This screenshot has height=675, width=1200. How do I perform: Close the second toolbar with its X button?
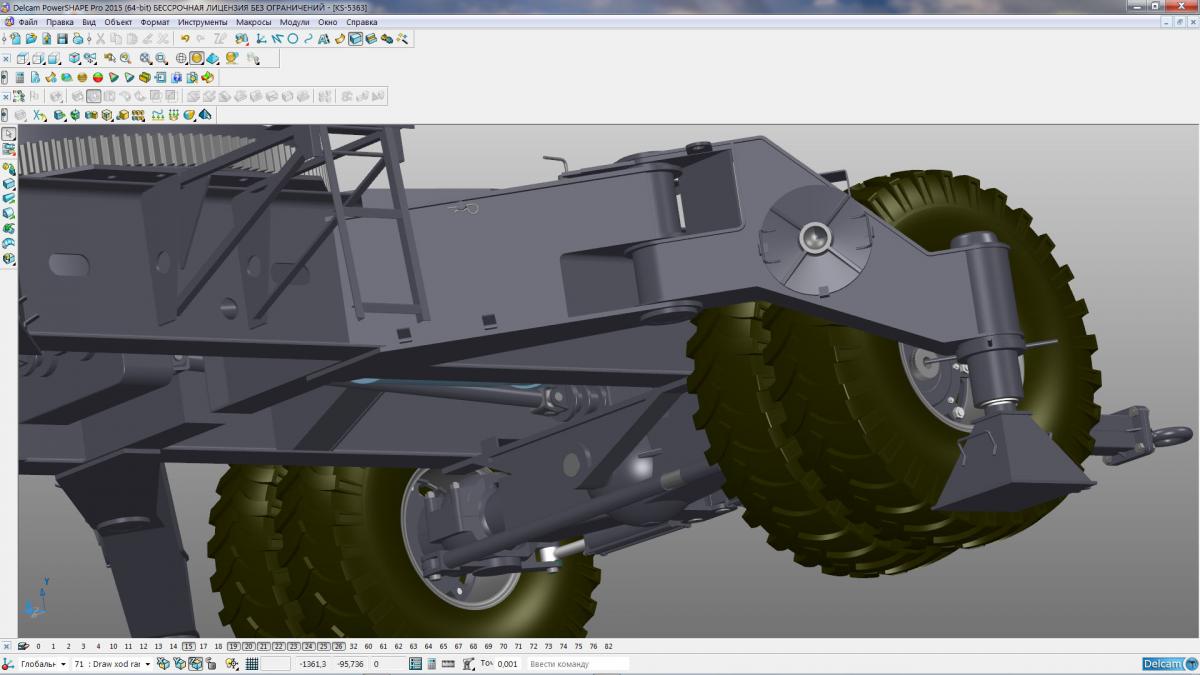coord(6,58)
